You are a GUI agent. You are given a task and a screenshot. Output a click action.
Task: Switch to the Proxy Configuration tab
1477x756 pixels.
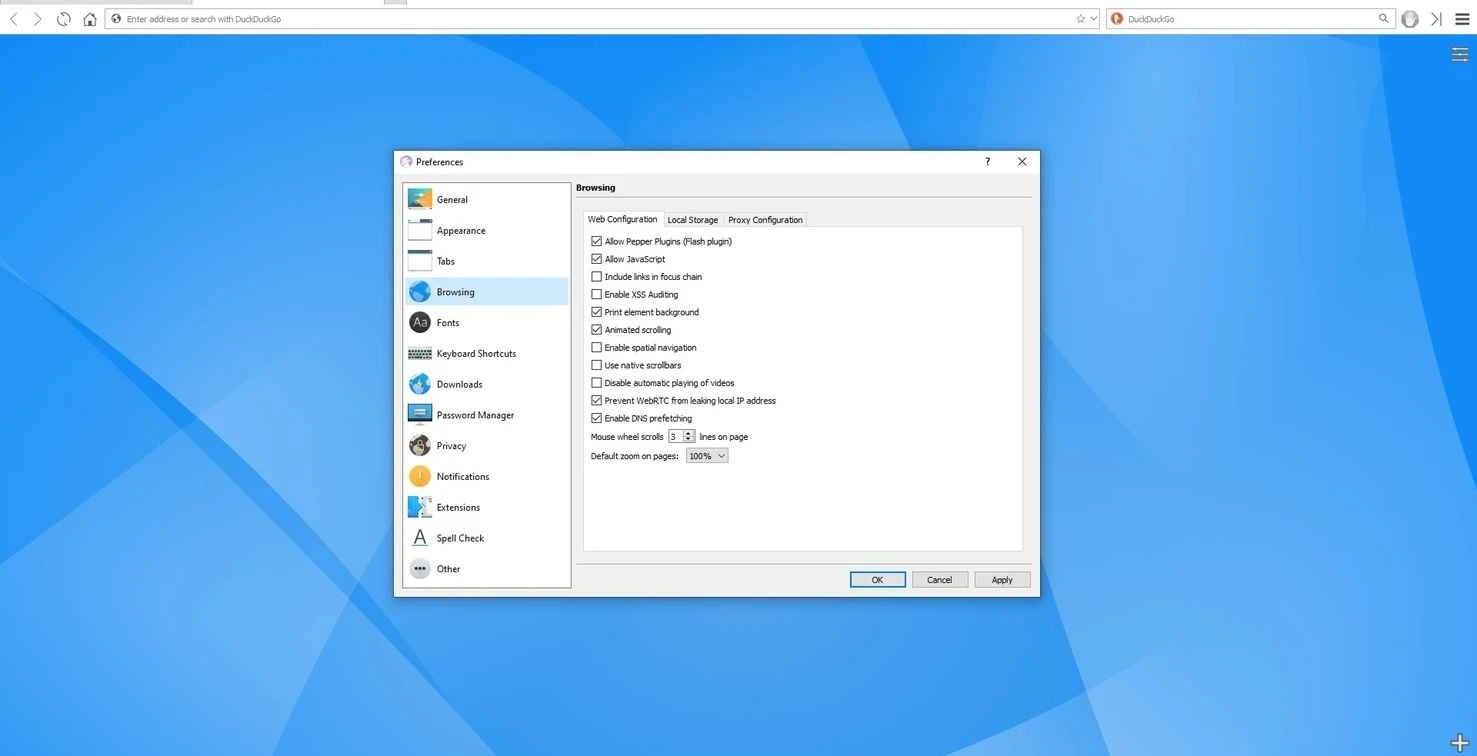765,220
